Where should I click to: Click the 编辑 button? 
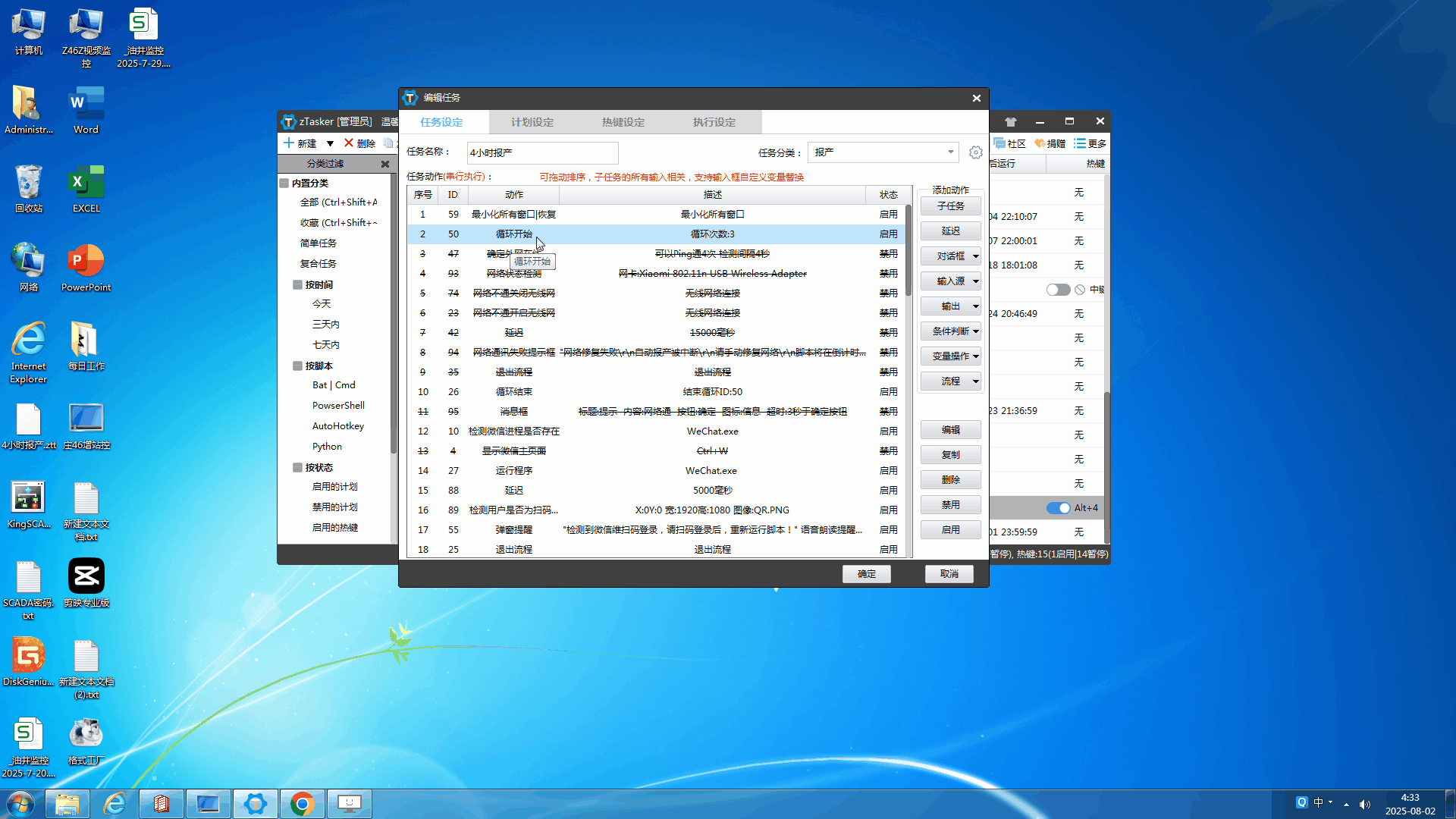pyautogui.click(x=951, y=430)
